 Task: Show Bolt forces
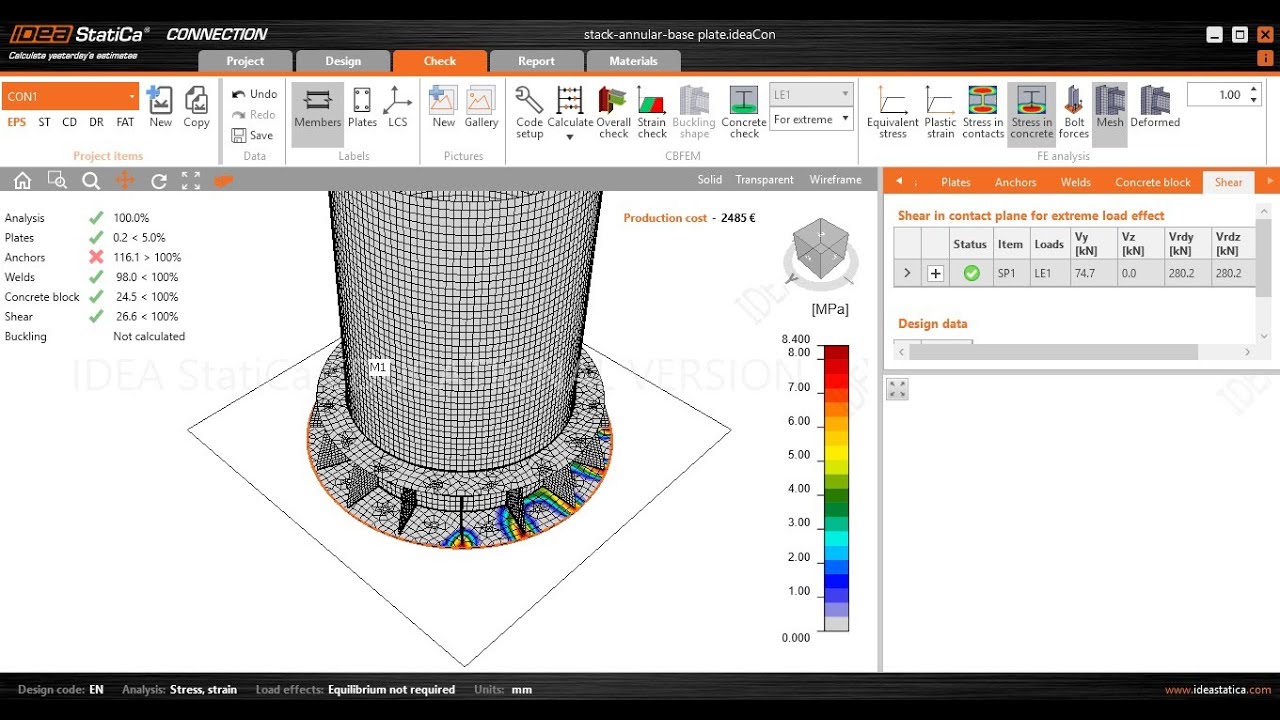(1073, 111)
